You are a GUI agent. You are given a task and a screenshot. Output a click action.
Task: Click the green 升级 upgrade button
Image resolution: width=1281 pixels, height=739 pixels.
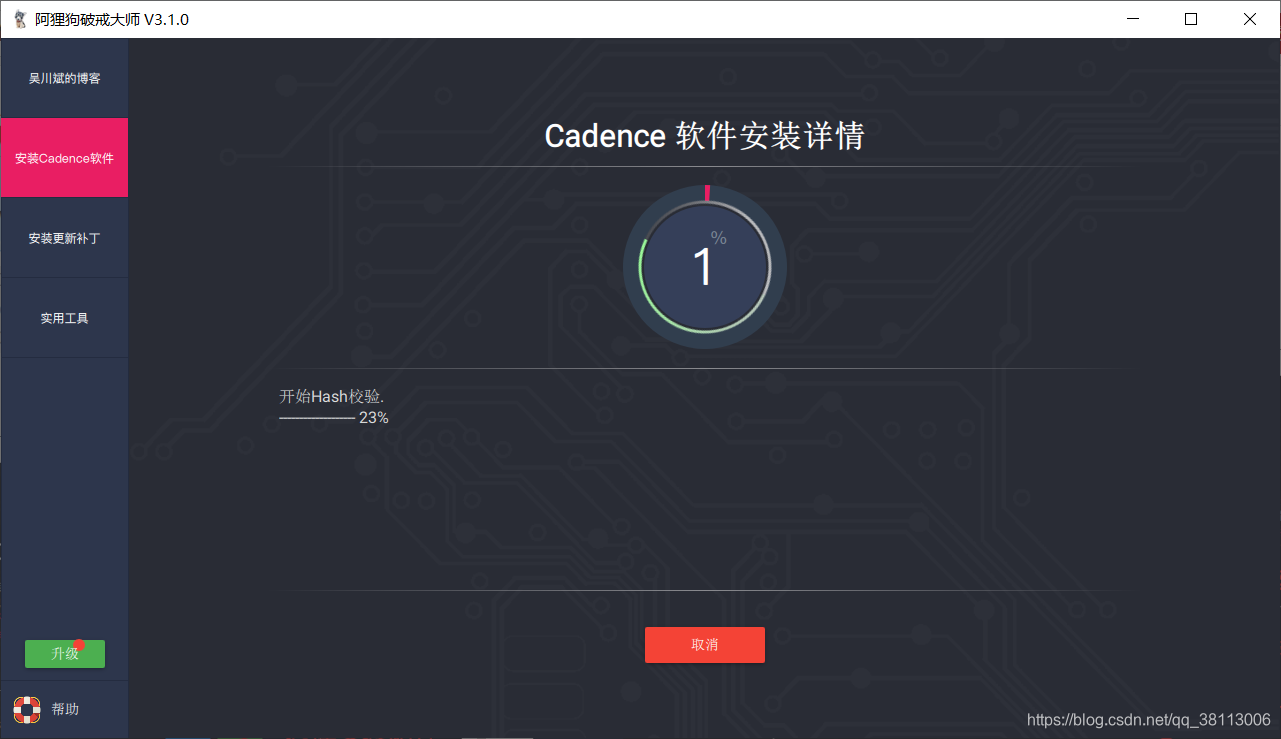(65, 654)
